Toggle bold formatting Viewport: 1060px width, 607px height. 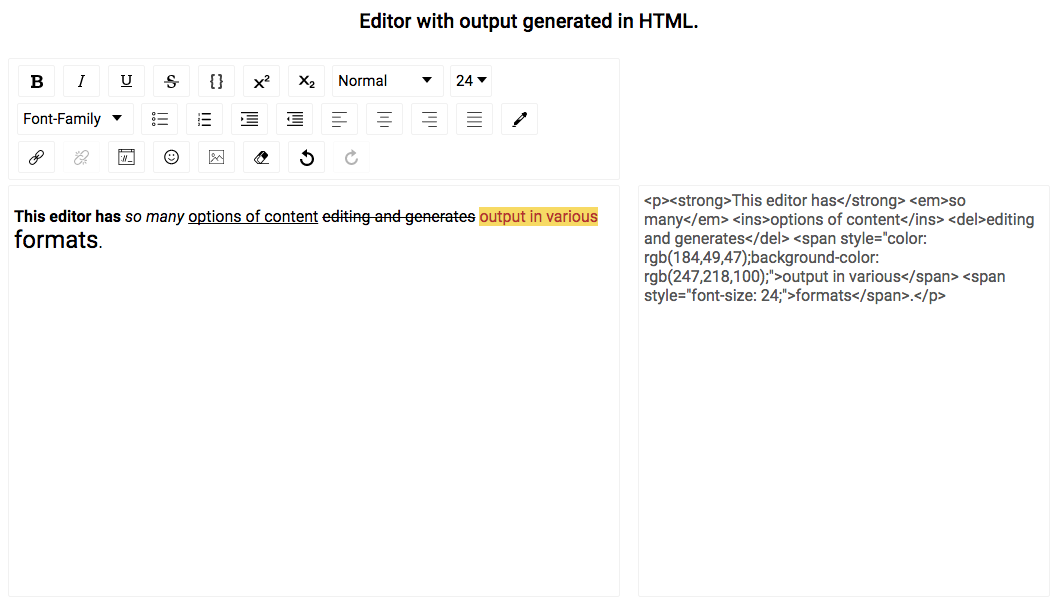(36, 81)
